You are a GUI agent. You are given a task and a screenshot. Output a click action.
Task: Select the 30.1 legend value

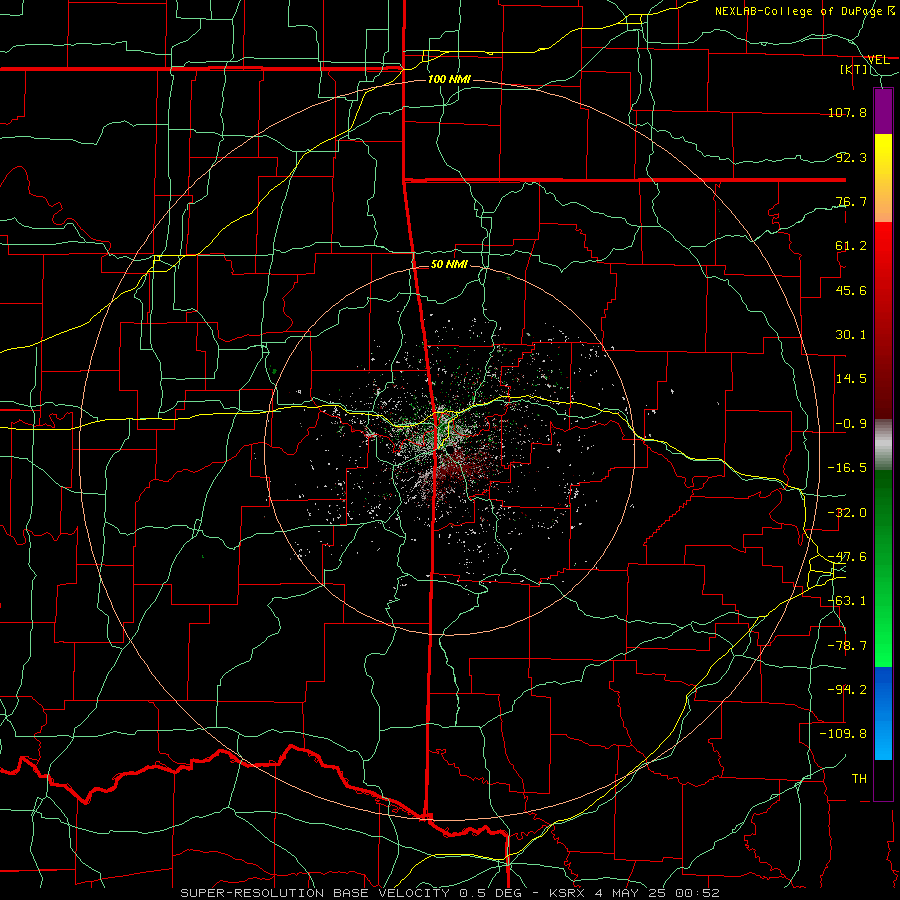[x=851, y=335]
